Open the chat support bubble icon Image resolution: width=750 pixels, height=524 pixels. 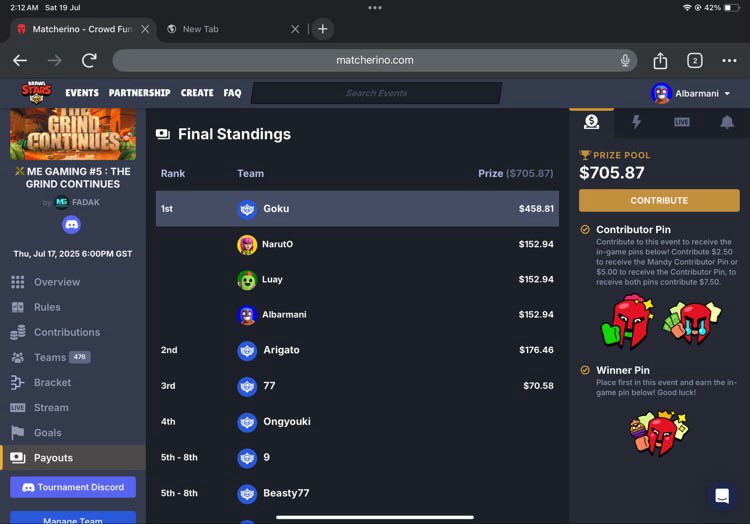tap(722, 495)
